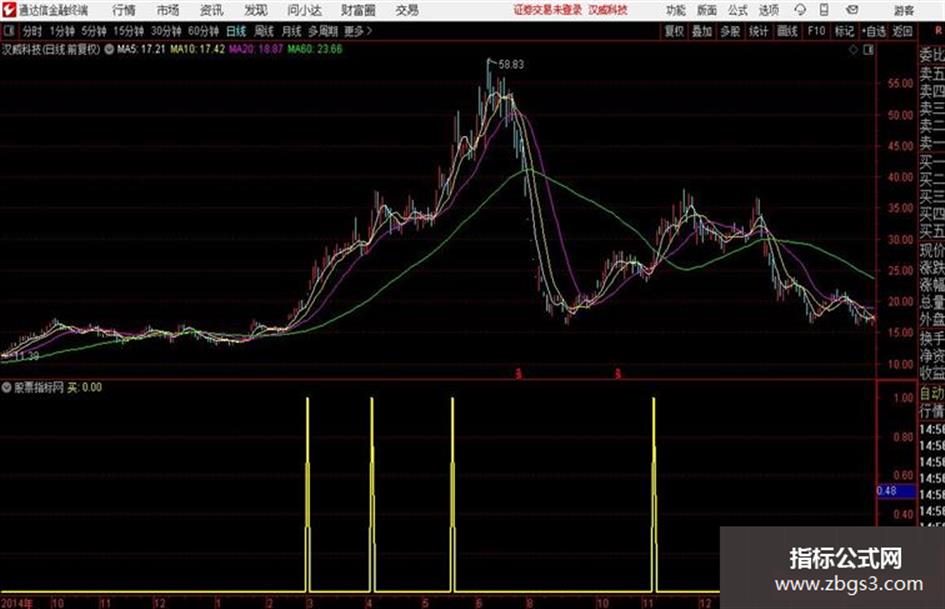
Task: Click the 叠加 overlay toolbar button
Action: pos(702,31)
